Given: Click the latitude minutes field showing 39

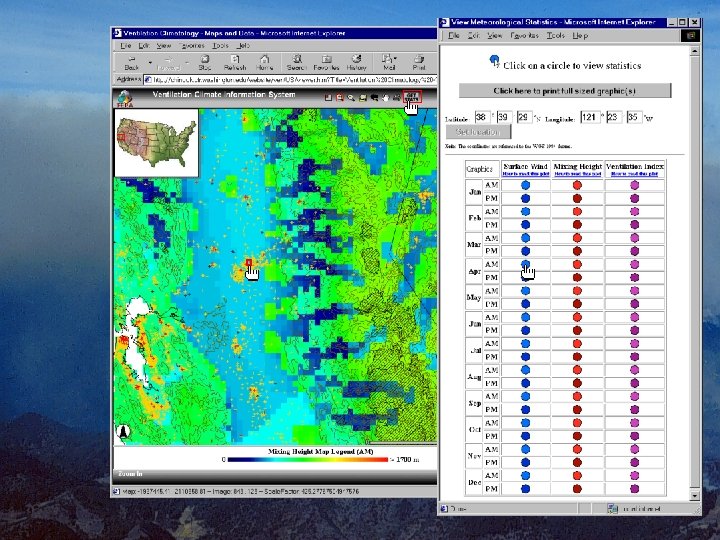Looking at the screenshot, I should point(504,117).
